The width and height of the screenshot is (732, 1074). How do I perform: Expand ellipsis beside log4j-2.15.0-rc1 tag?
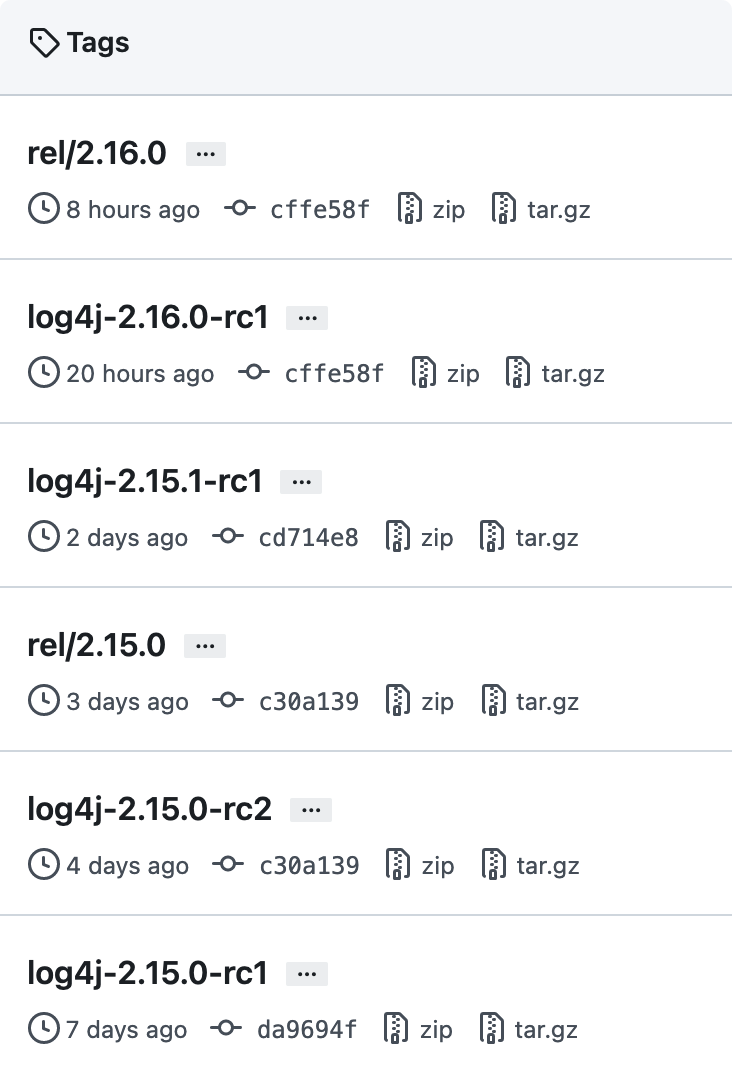click(x=307, y=974)
